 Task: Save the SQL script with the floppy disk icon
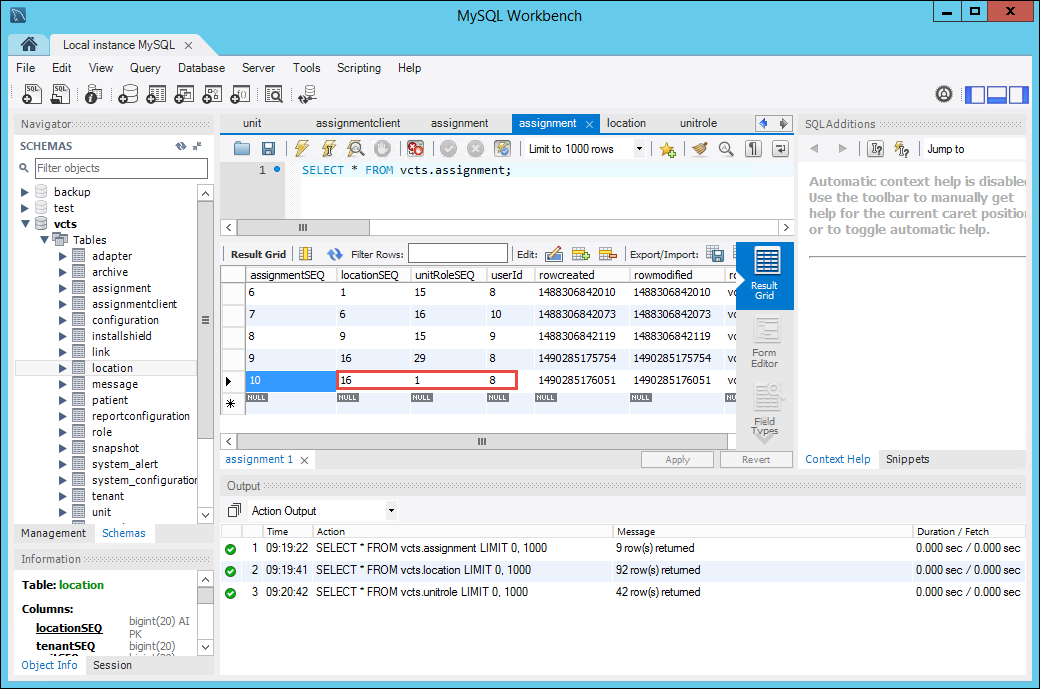pyautogui.click(x=268, y=149)
